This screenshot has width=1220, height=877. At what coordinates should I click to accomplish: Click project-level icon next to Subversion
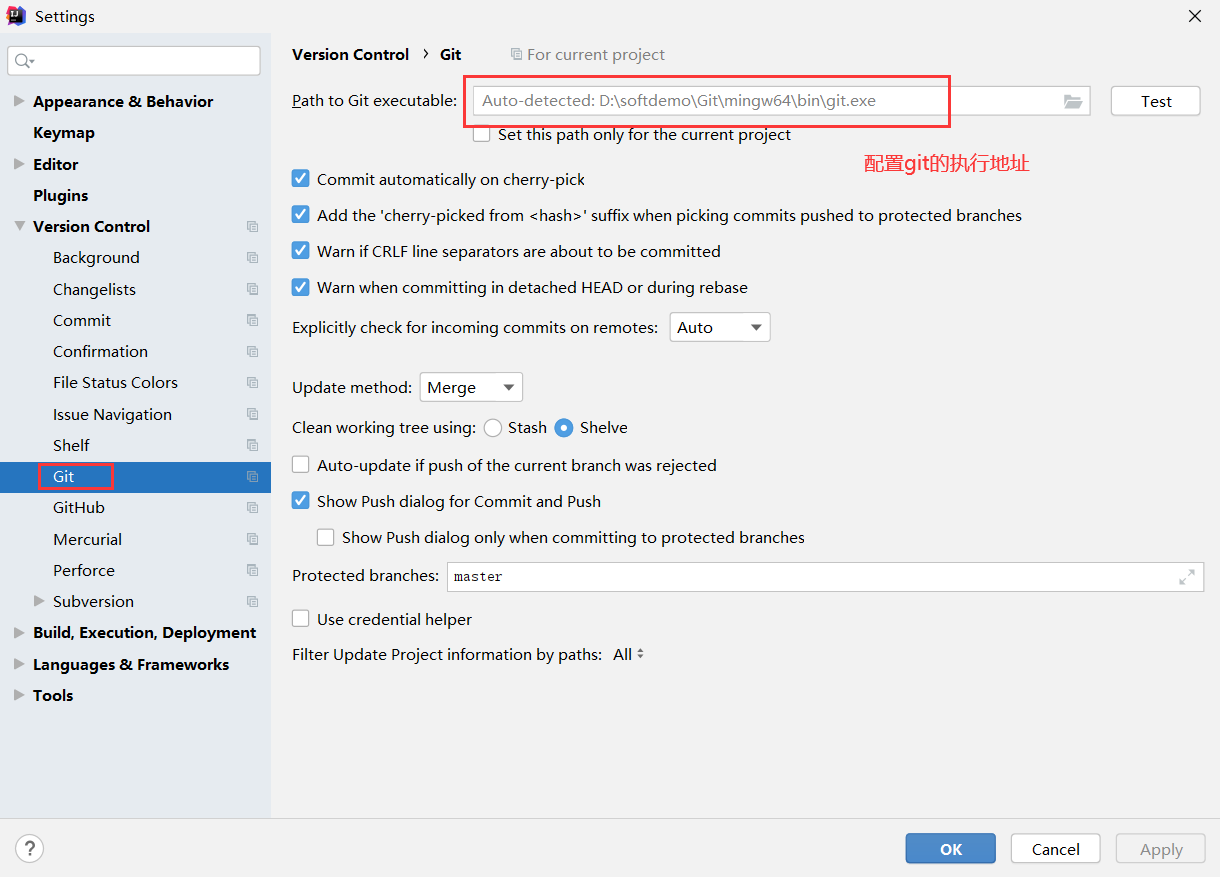point(252,602)
